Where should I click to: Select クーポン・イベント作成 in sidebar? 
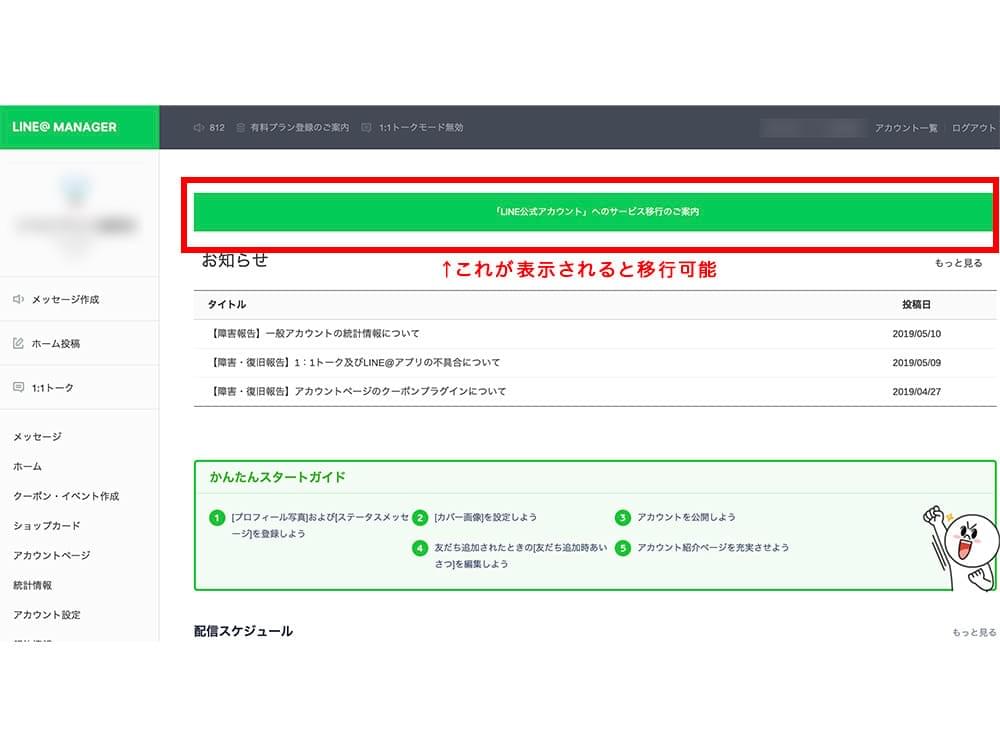66,496
